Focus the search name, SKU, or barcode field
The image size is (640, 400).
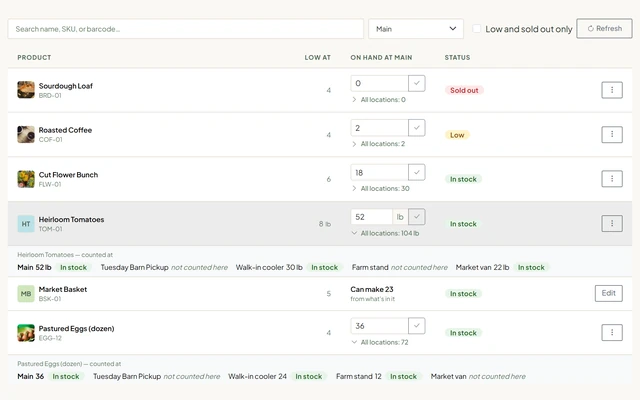click(x=186, y=29)
